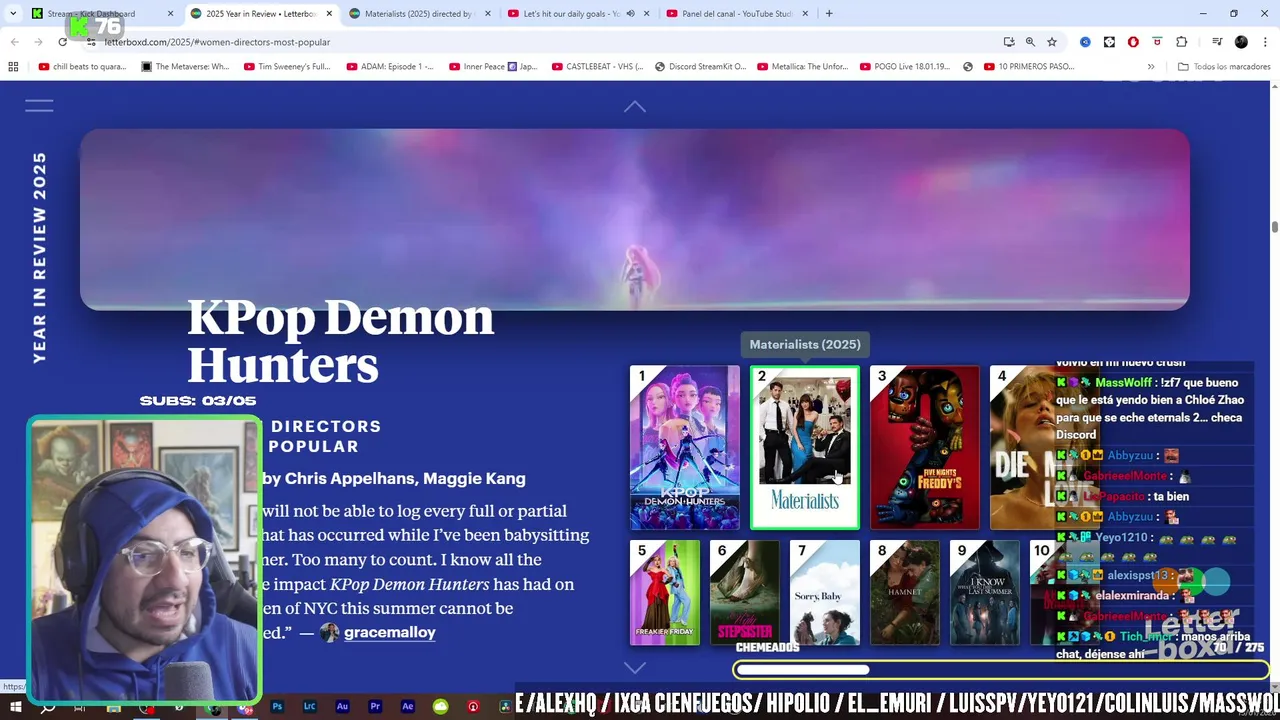
Task: Open the Chrome profile avatar
Action: pos(1241,42)
